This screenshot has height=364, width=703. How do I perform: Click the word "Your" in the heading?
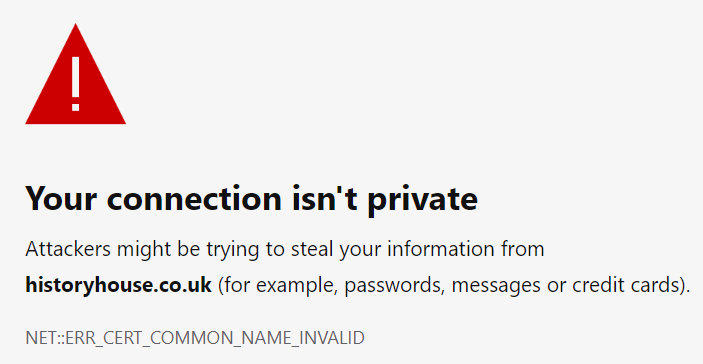click(x=61, y=199)
